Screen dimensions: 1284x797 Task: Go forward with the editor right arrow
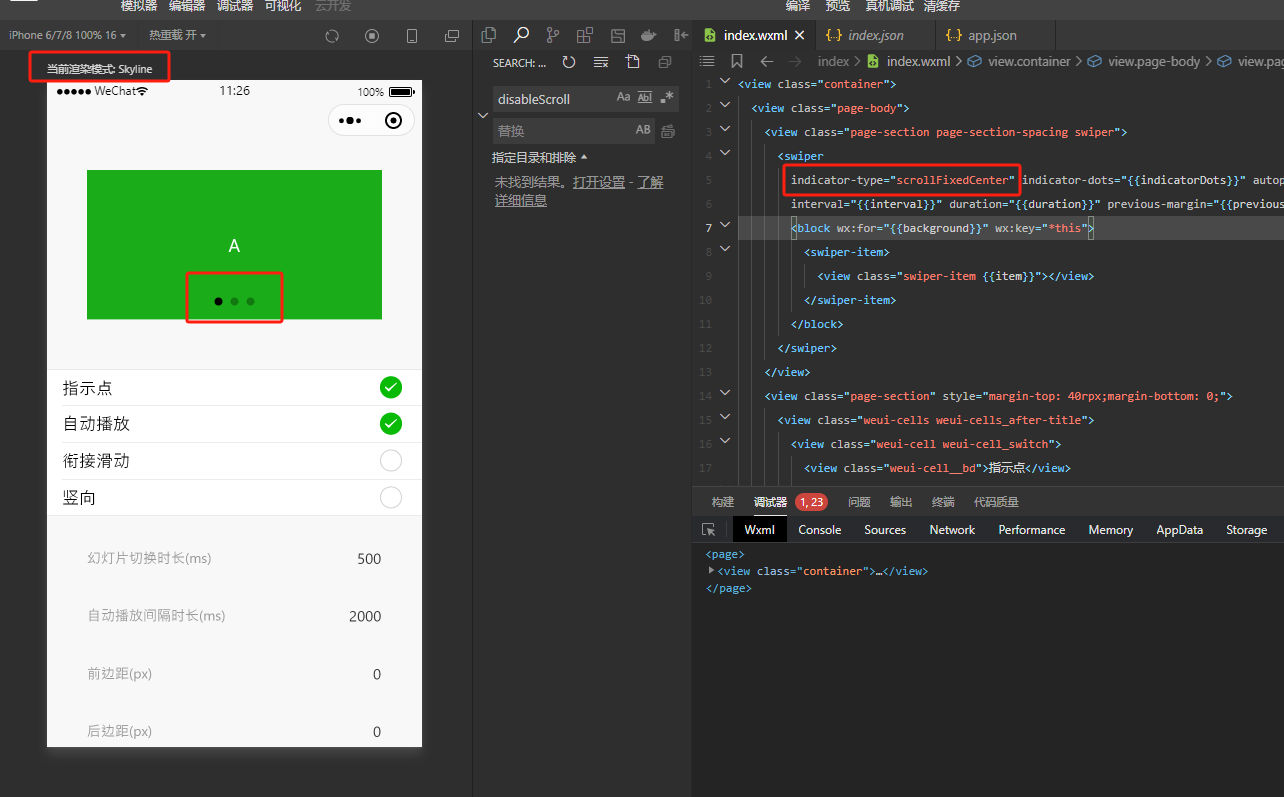pyautogui.click(x=797, y=61)
